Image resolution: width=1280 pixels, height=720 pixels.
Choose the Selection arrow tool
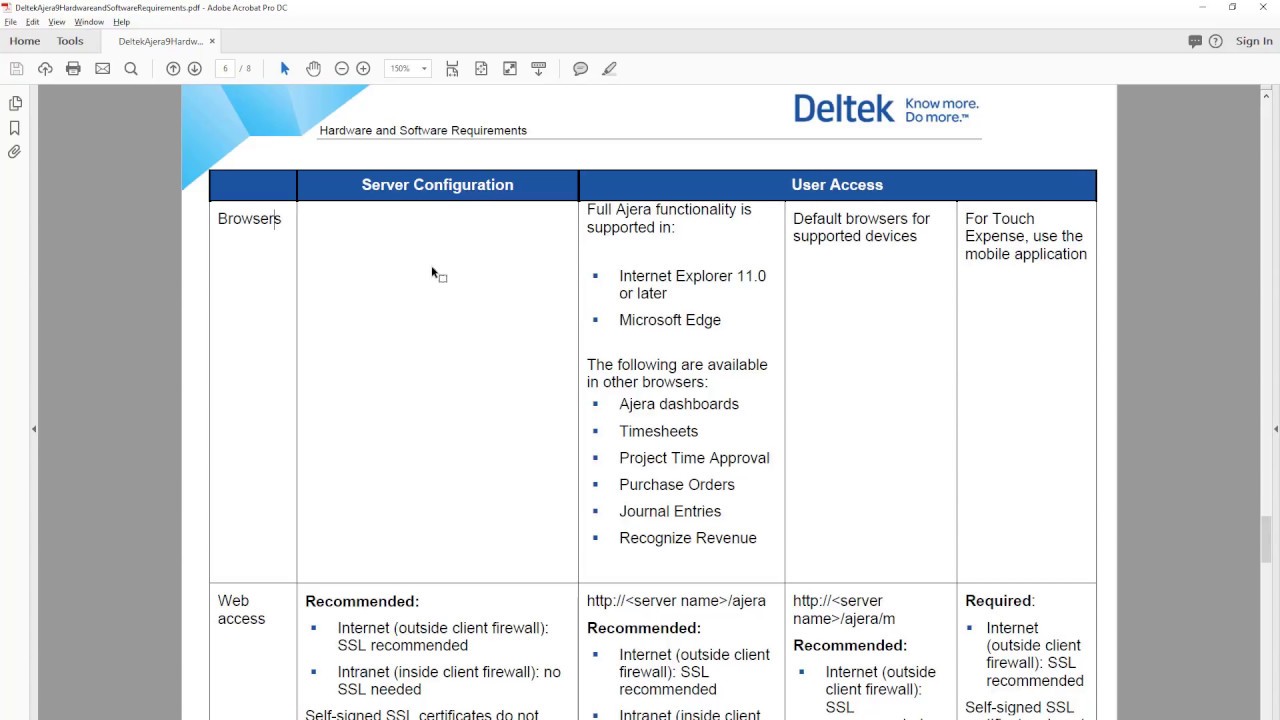click(x=285, y=69)
